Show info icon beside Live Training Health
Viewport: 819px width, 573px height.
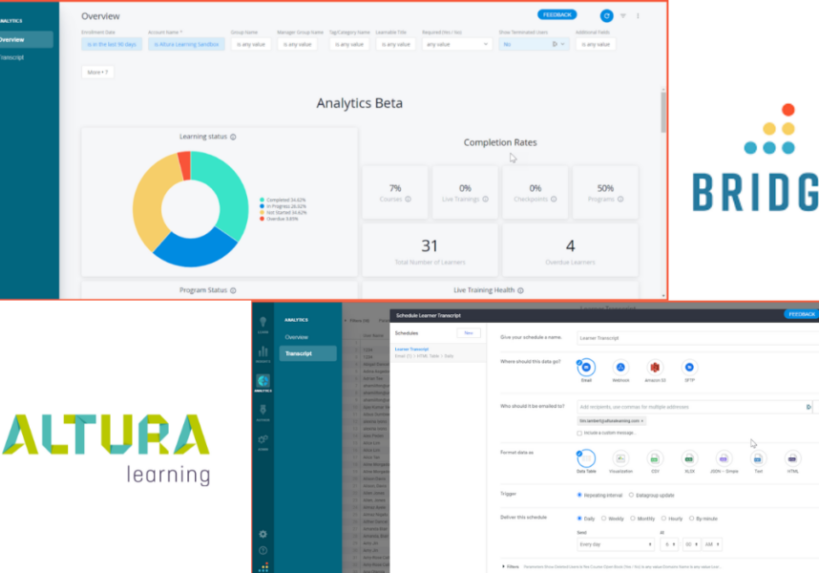(520, 290)
